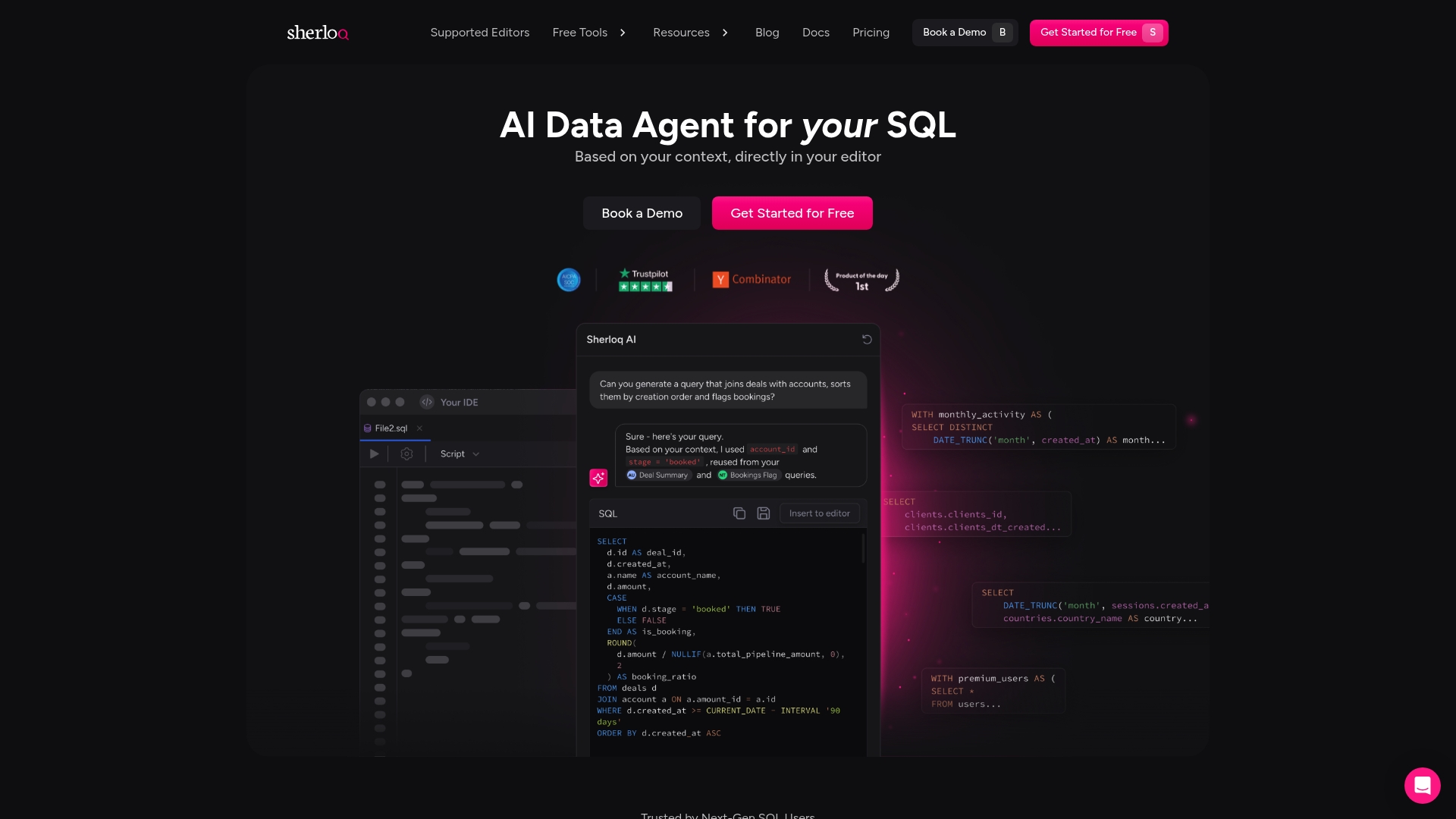Screen dimensions: 1456x819
Task: Click the Sherloq logo
Action: pos(318,33)
